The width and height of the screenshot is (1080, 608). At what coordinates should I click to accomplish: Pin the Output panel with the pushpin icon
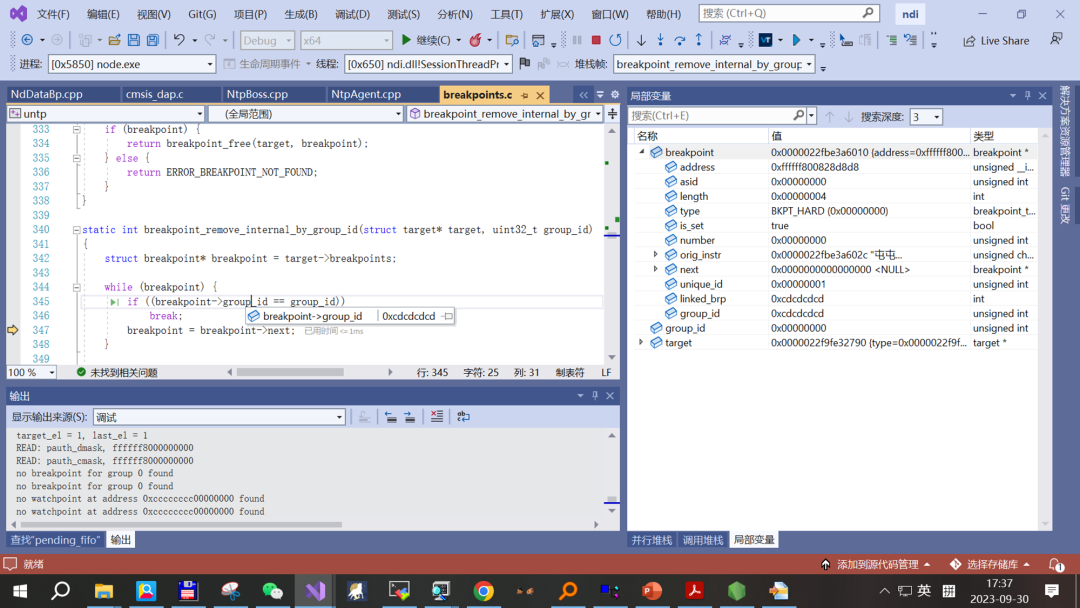point(595,396)
